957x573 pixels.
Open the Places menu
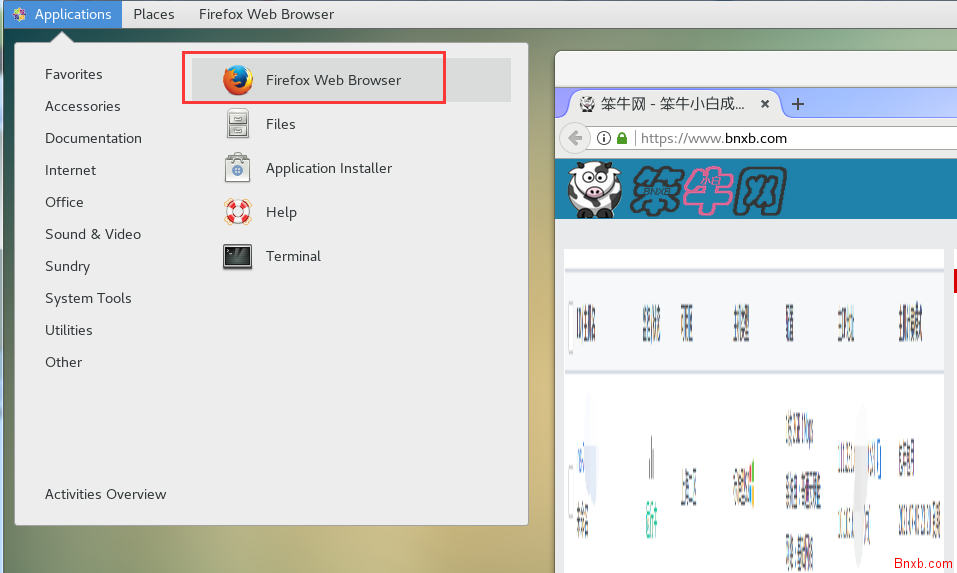[x=154, y=14]
